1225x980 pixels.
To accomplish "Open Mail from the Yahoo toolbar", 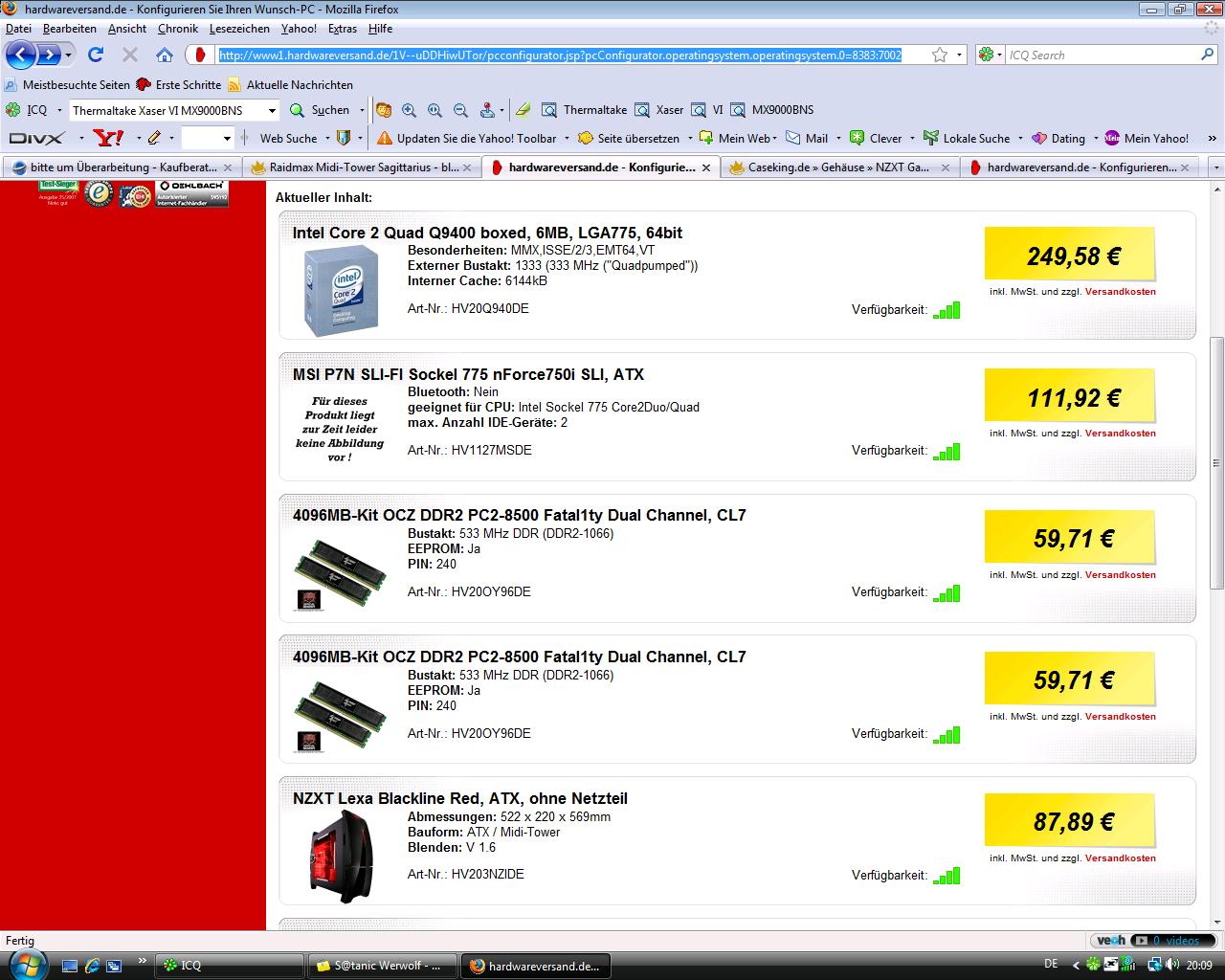I will point(807,138).
